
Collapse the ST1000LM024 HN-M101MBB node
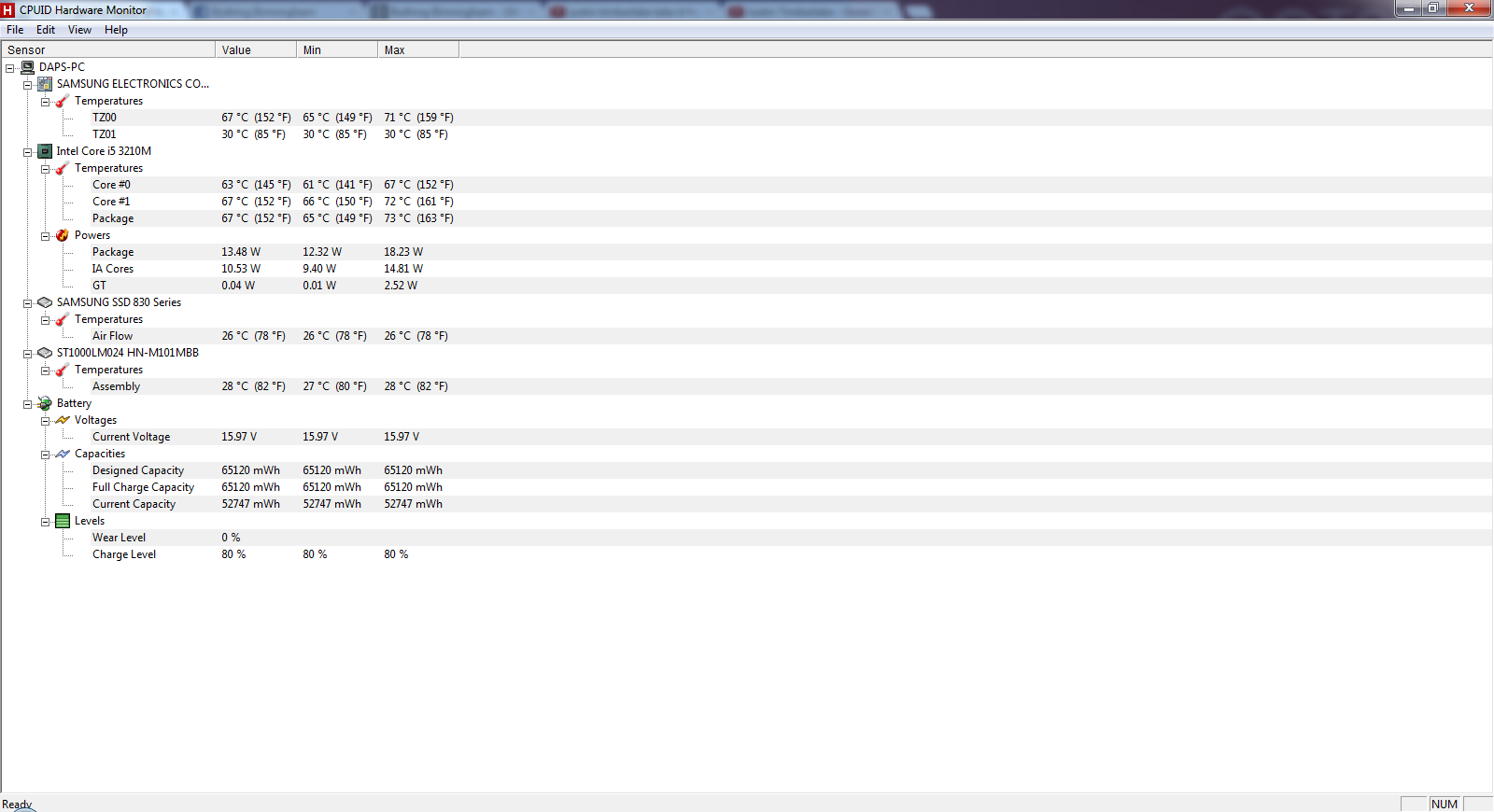click(28, 354)
